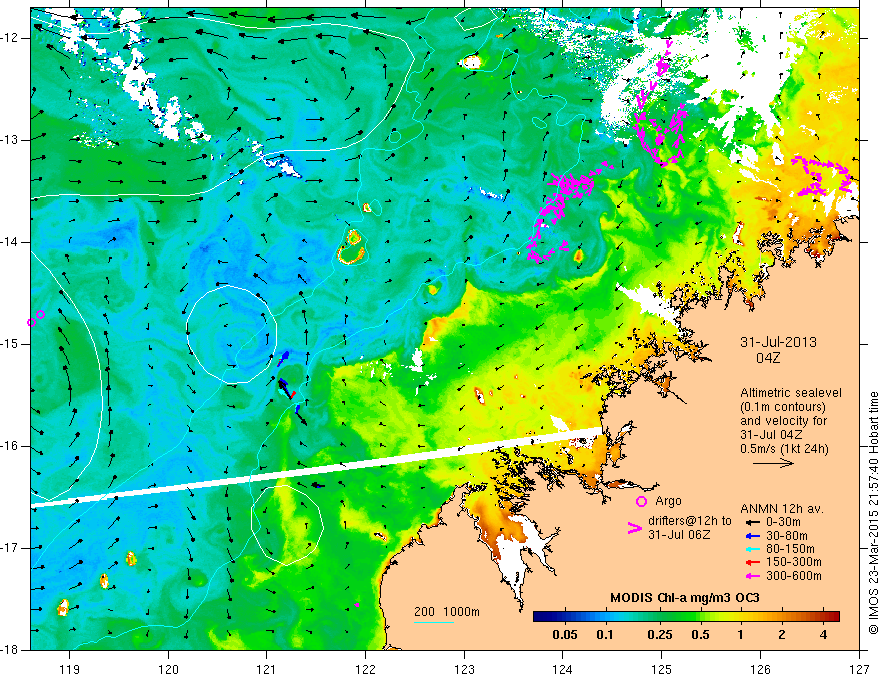The image size is (880, 680).
Task: Select the red 150-300m arrow in legend
Action: coord(751,562)
